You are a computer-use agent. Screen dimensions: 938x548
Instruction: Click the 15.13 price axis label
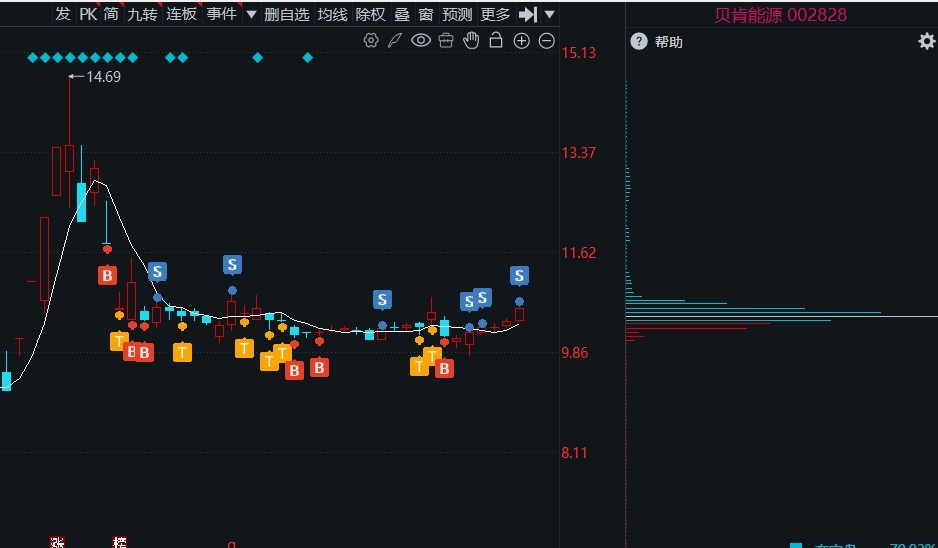pyautogui.click(x=578, y=53)
